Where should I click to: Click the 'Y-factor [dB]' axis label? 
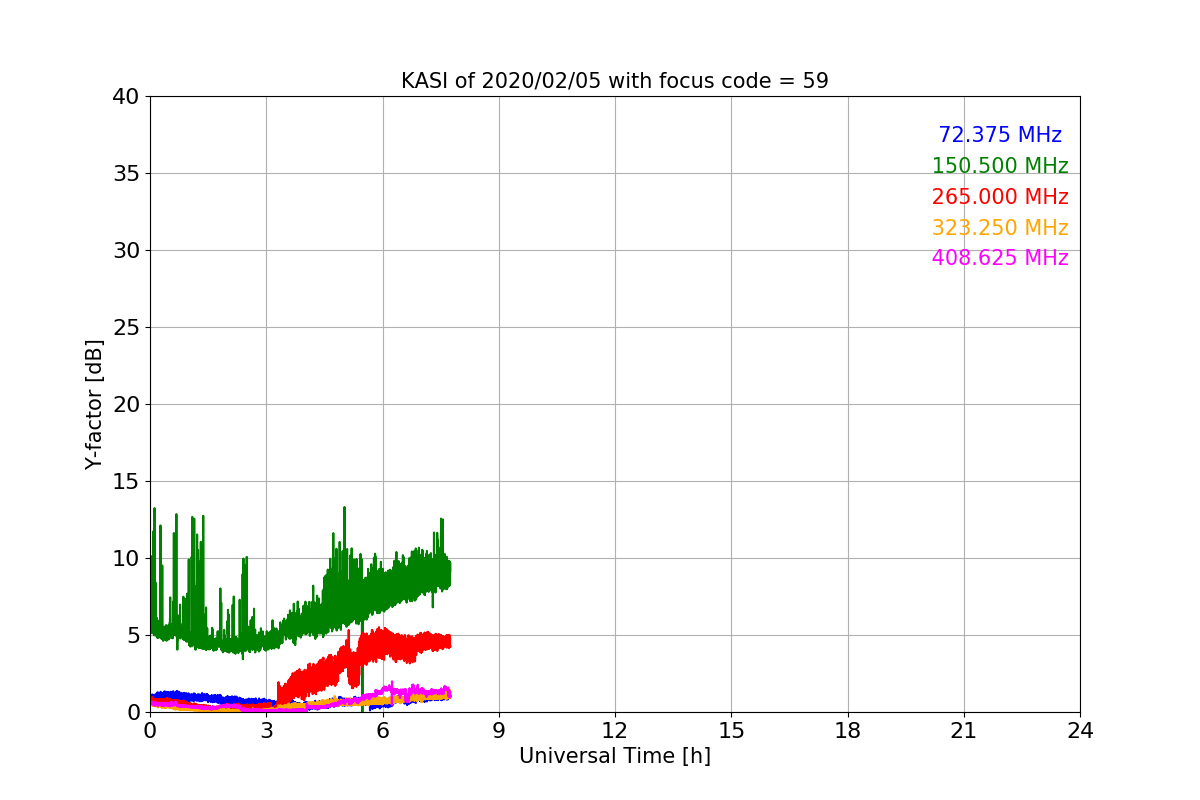(x=94, y=404)
